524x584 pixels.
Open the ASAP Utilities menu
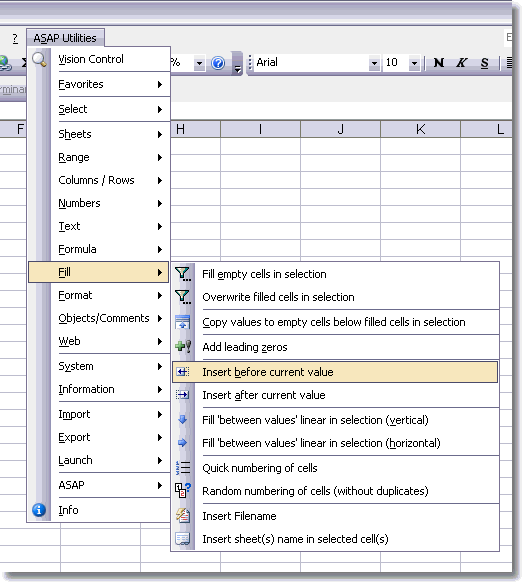click(65, 38)
